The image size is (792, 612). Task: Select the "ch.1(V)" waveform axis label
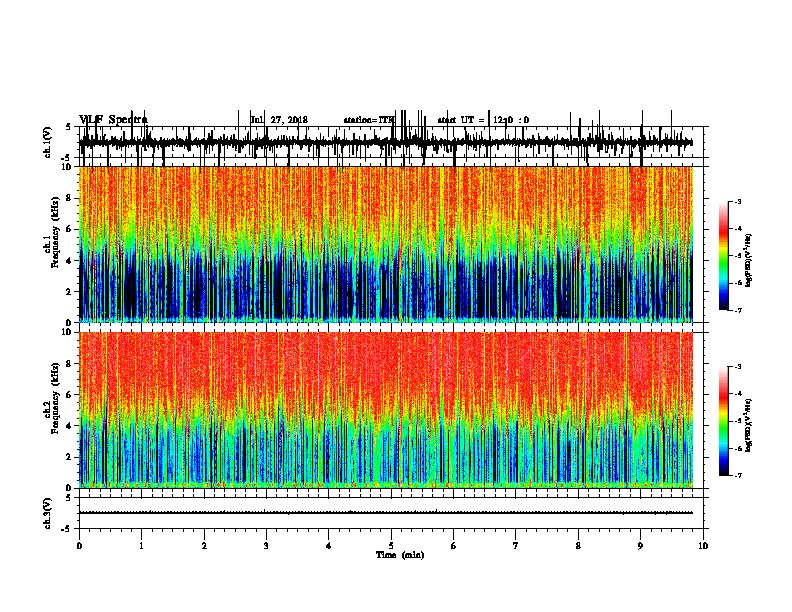pyautogui.click(x=48, y=142)
